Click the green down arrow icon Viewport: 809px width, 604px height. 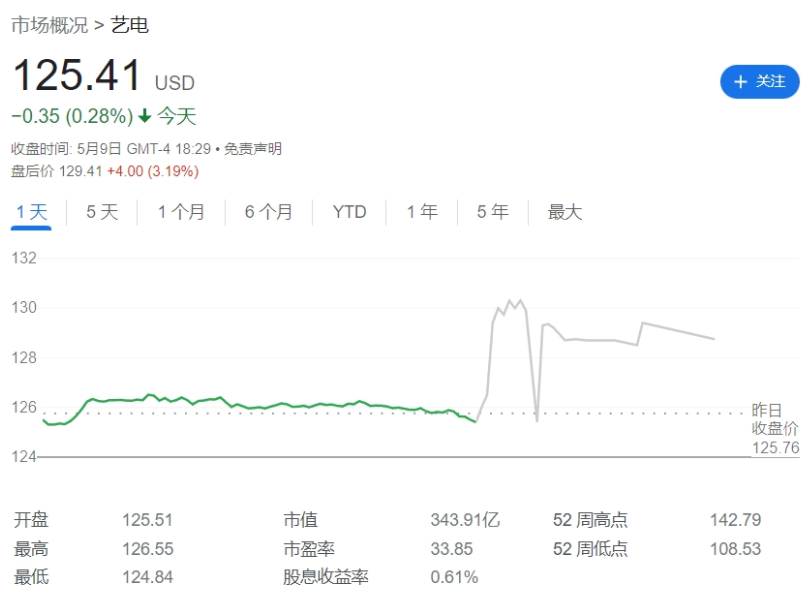145,116
